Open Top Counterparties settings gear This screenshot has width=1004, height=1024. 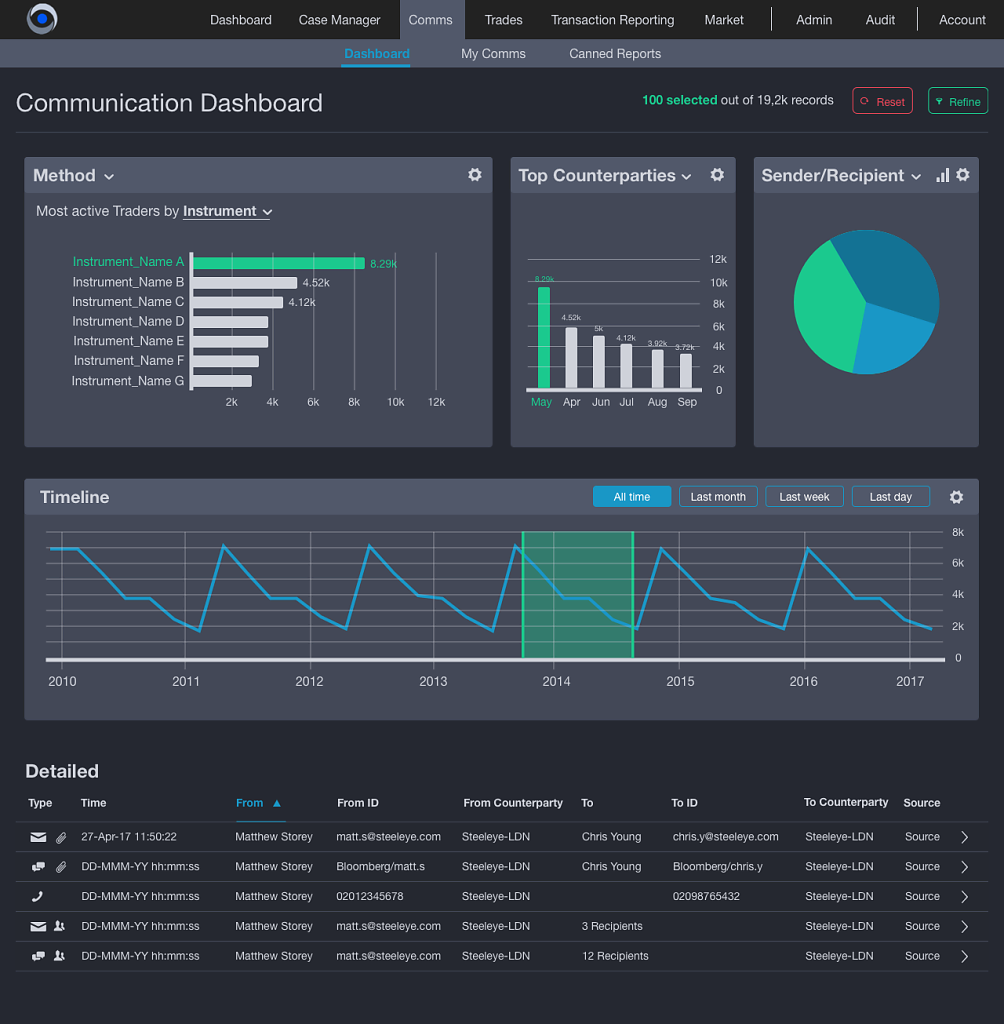(x=717, y=174)
